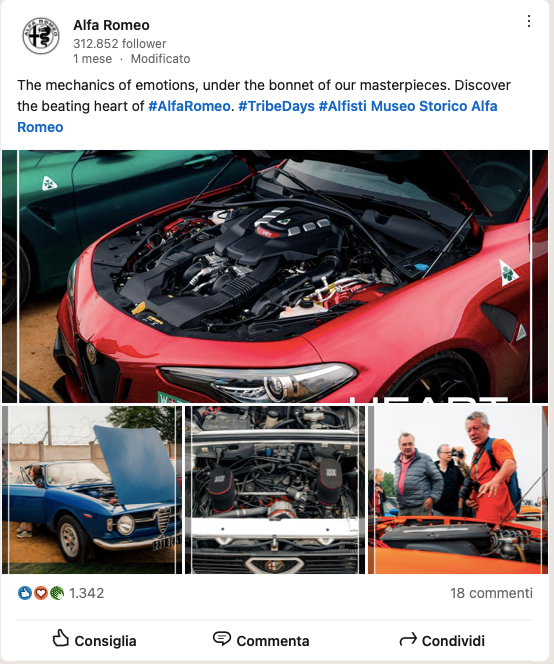Viewport: 554px width, 664px height.
Task: Open the #TribeDays hashtag
Action: (277, 106)
